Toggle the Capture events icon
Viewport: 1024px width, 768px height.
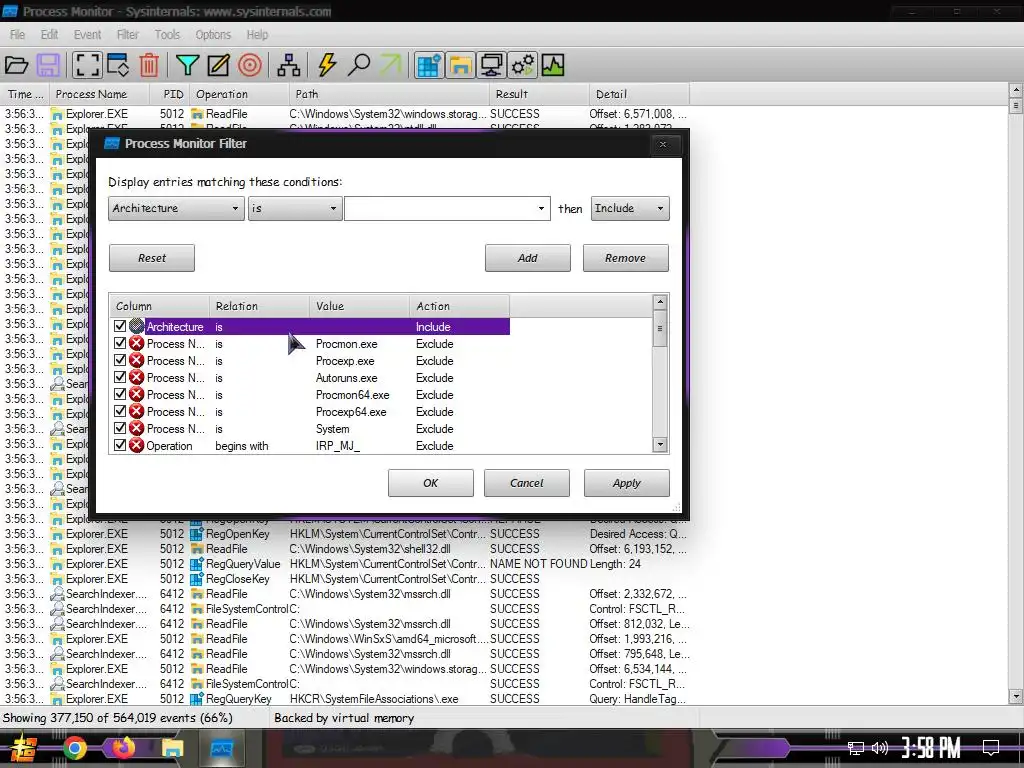pos(86,65)
